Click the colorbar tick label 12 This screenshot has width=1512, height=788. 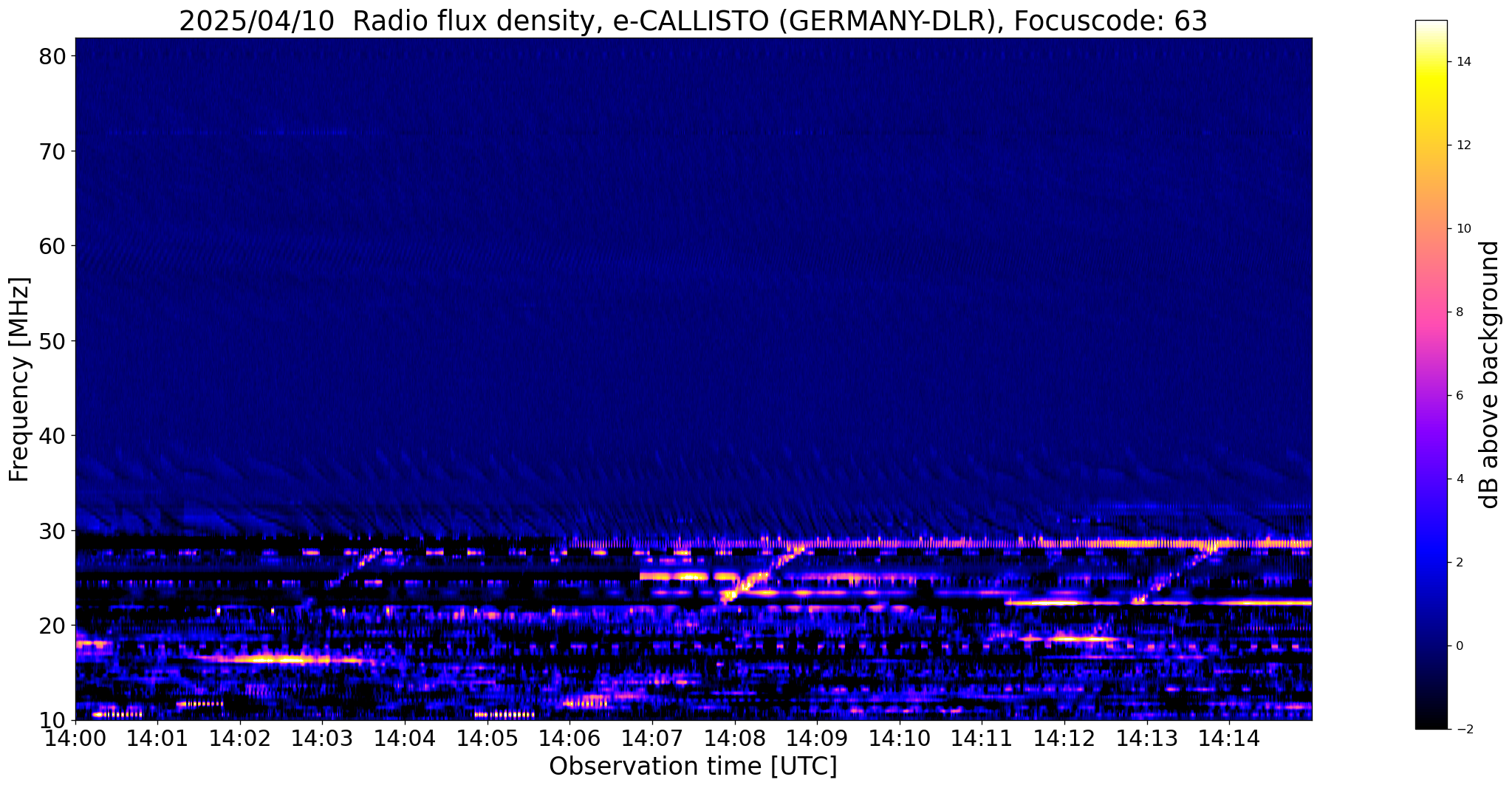point(1463,145)
